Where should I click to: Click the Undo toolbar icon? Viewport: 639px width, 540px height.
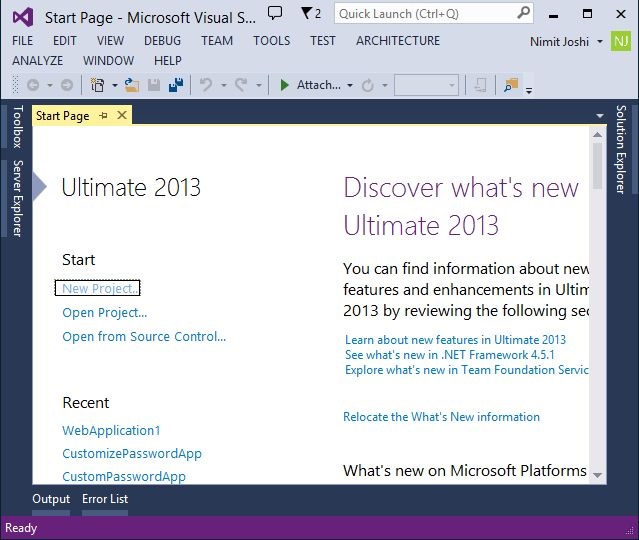(206, 85)
